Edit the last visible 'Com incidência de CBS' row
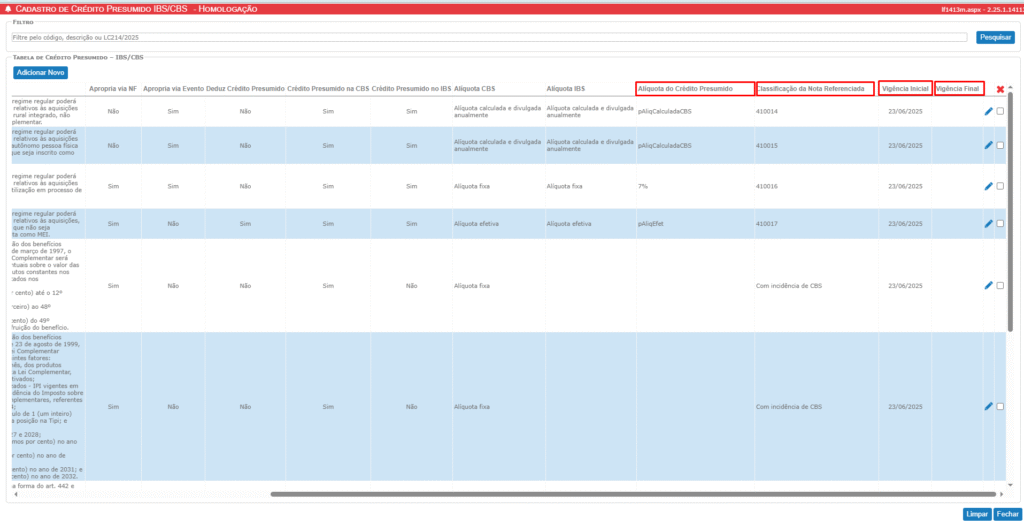The image size is (1024, 525). [x=988, y=406]
